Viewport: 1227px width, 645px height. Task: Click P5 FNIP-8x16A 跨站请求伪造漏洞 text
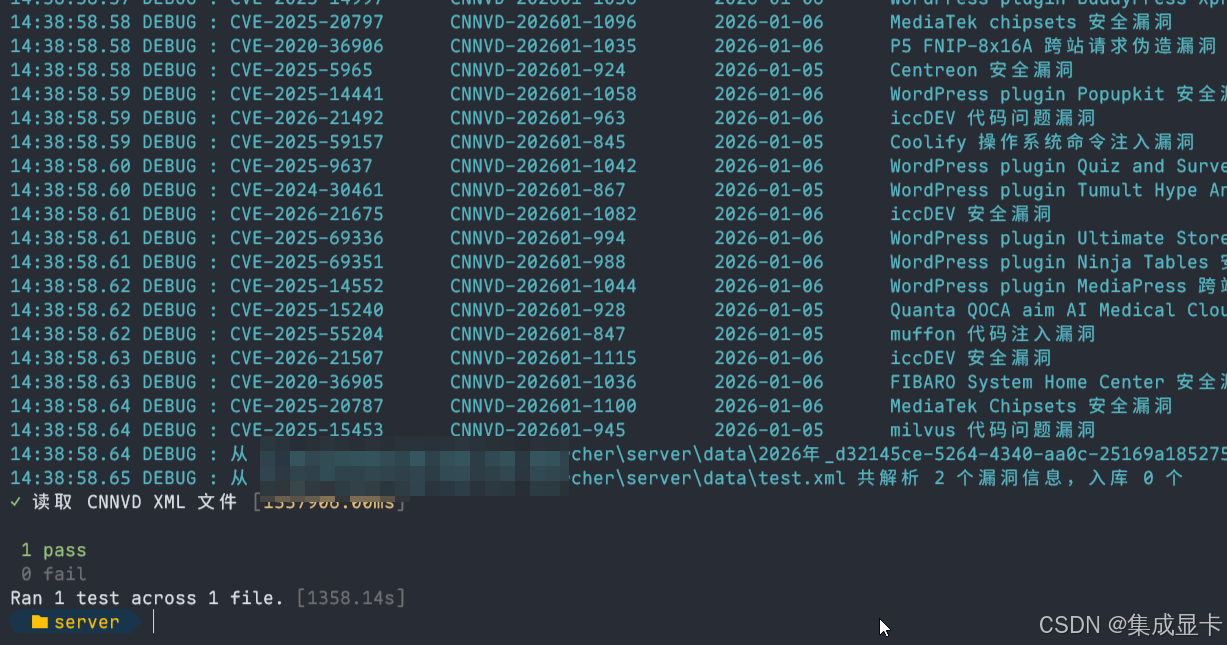(1053, 46)
